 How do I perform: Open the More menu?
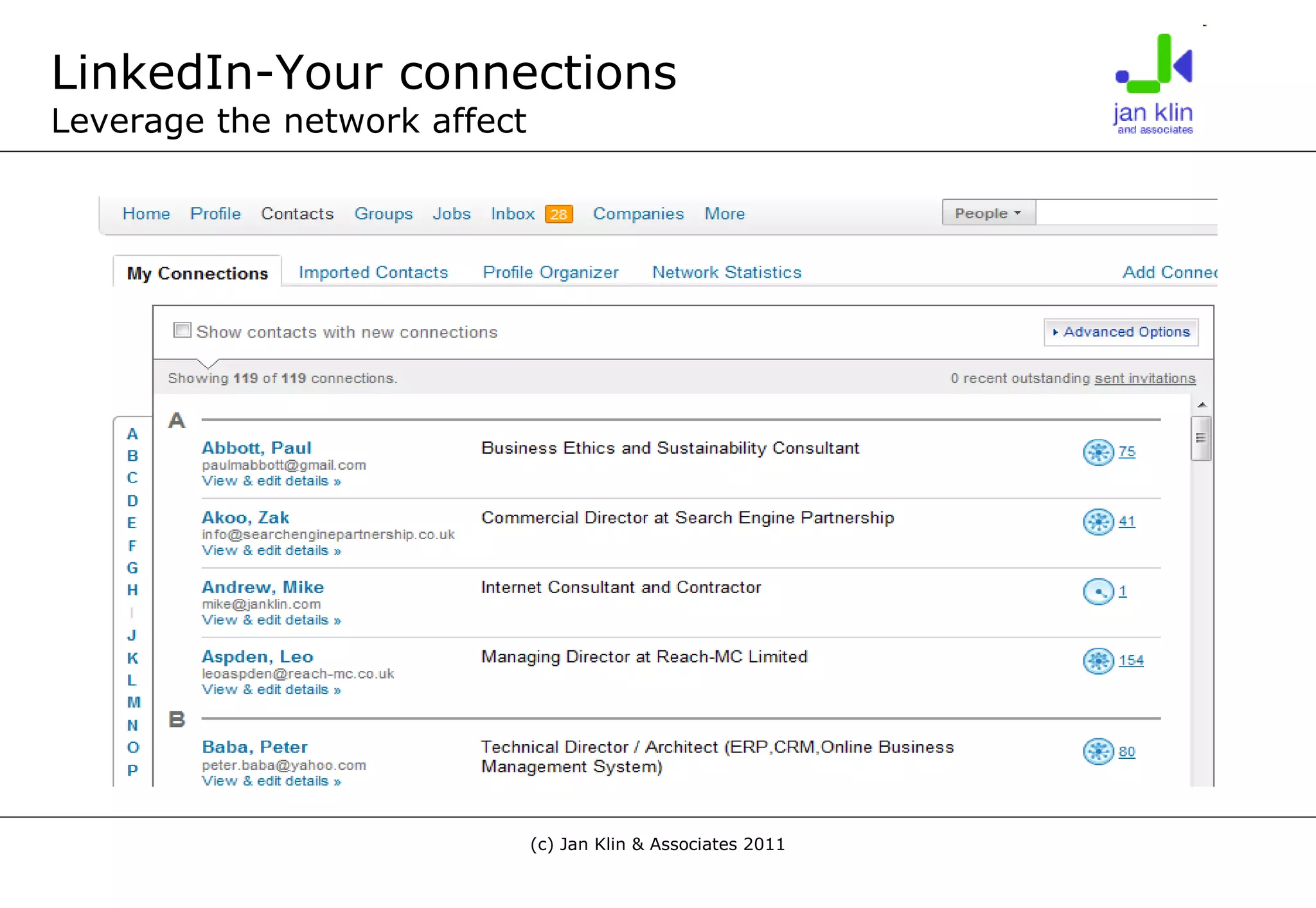click(725, 213)
